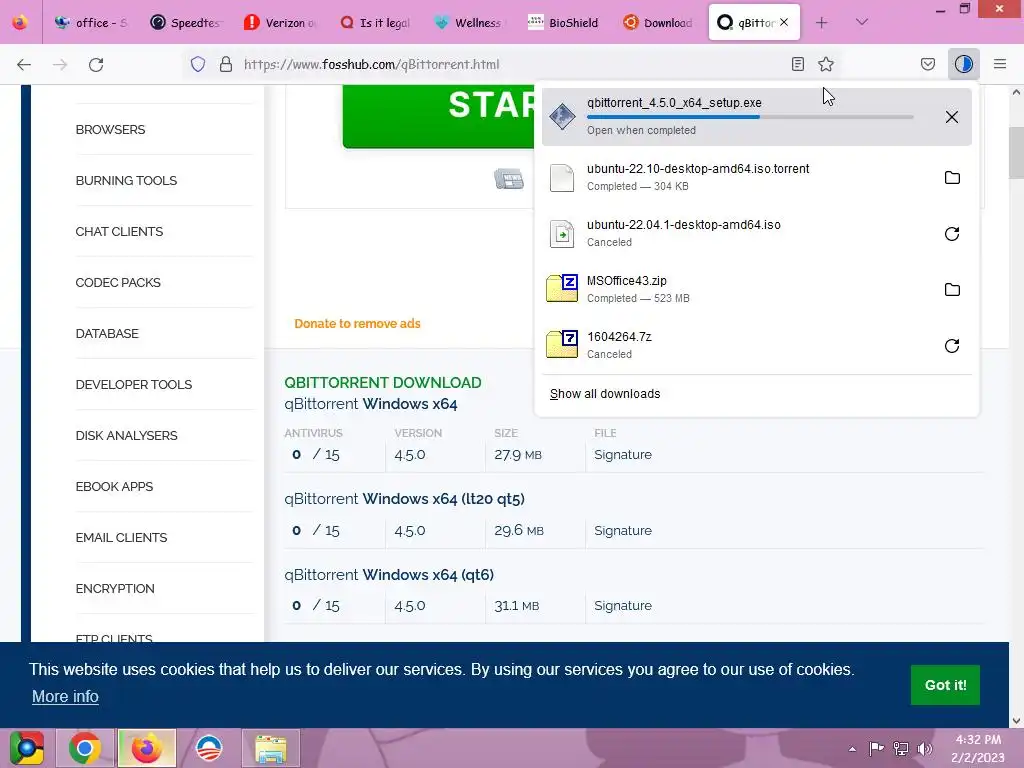1024x768 pixels.
Task: Retry the ubuntu-22.04.1 iso download
Action: tap(952, 234)
